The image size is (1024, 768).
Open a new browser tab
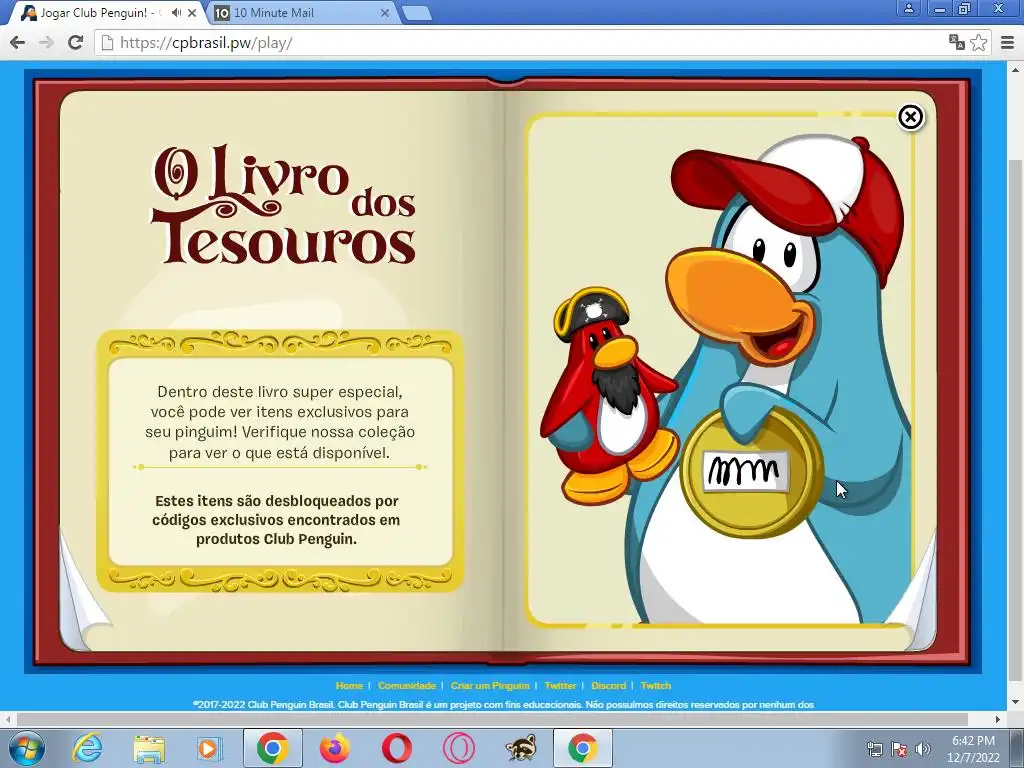(417, 13)
